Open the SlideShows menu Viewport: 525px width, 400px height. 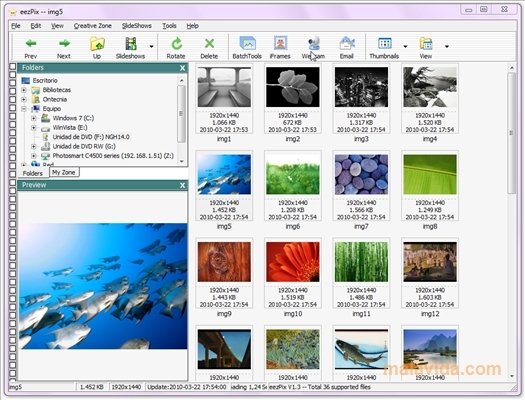click(137, 26)
